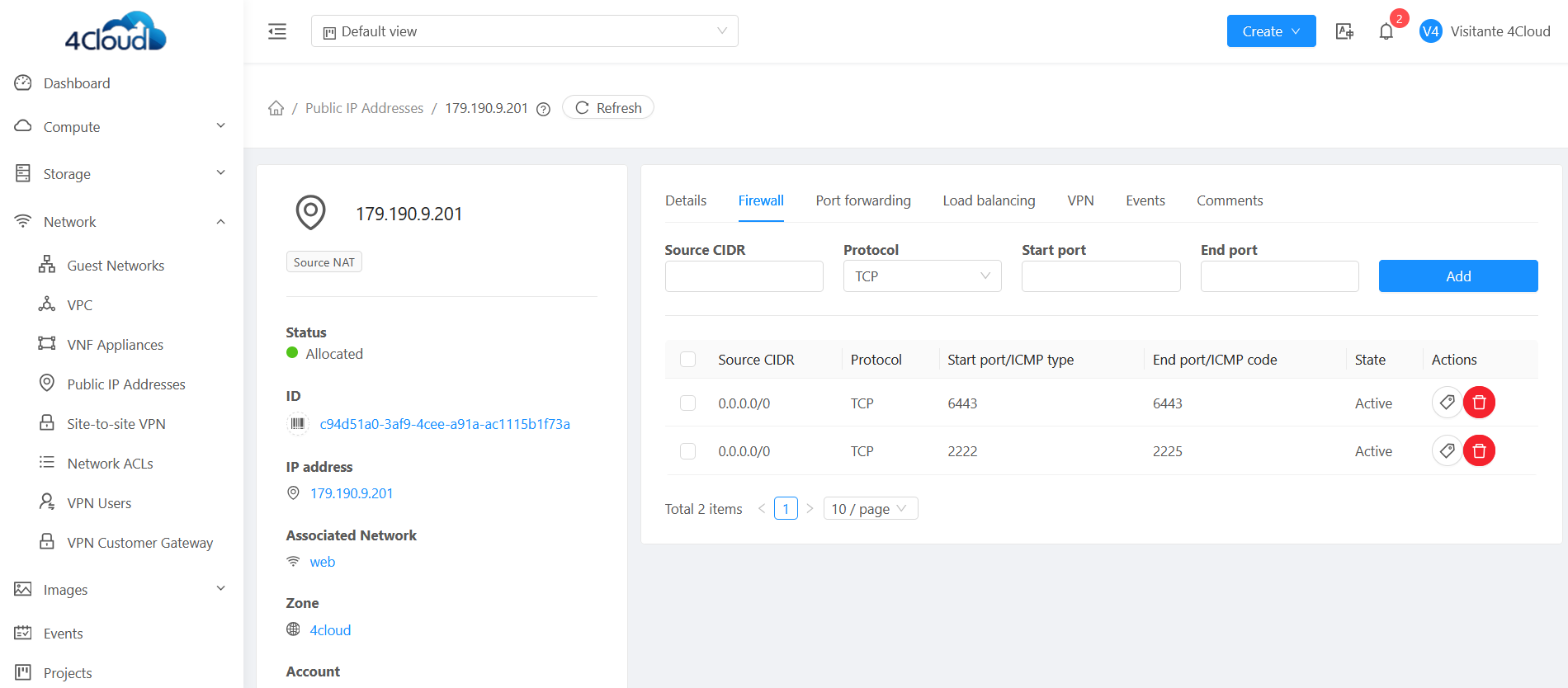Click Visitante 4Cloud username
The width and height of the screenshot is (1568, 688).
pyautogui.click(x=1500, y=31)
